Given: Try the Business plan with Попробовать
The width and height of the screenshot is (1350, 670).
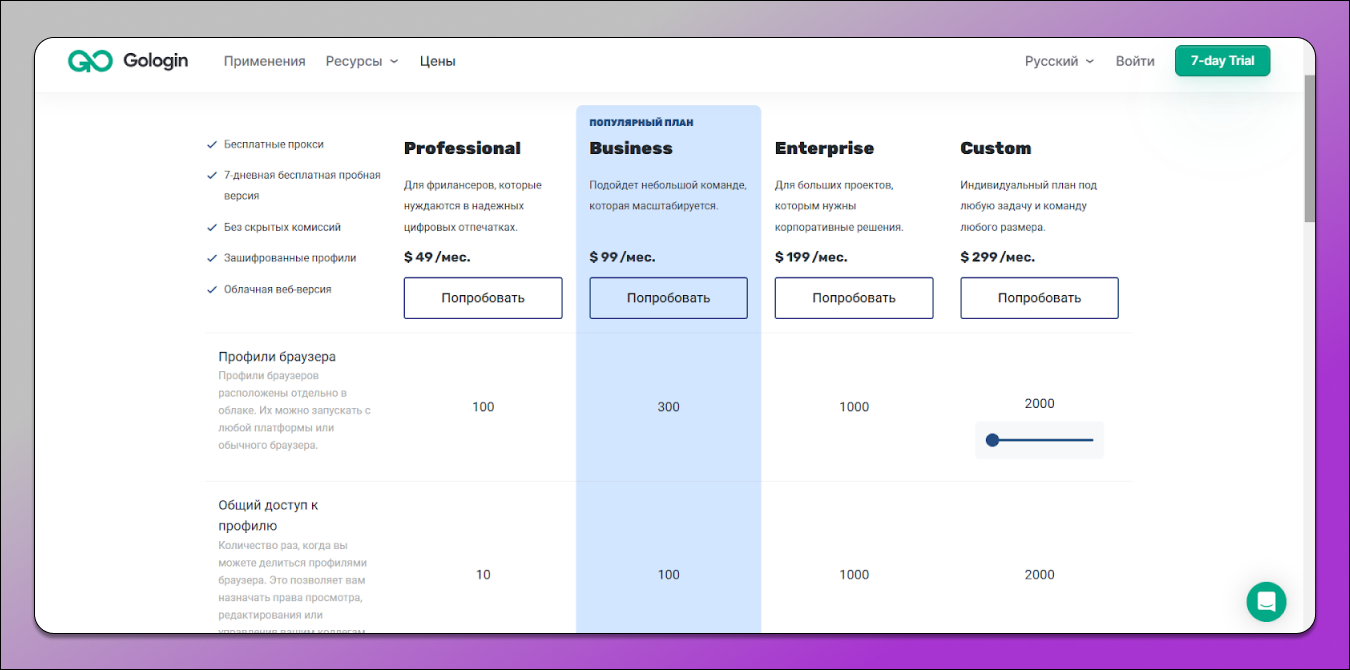Looking at the screenshot, I should 668,297.
